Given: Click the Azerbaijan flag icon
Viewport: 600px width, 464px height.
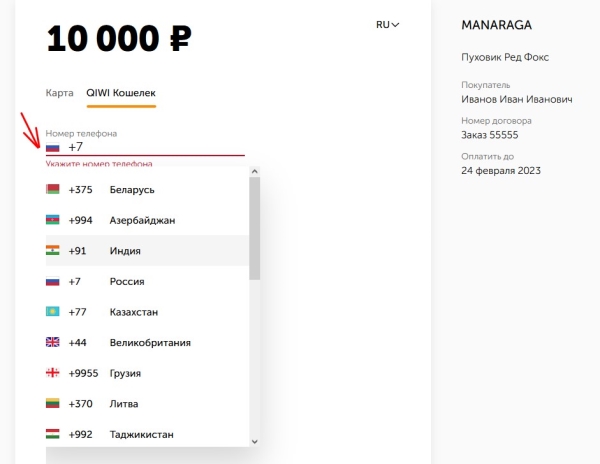Looking at the screenshot, I should [x=53, y=220].
